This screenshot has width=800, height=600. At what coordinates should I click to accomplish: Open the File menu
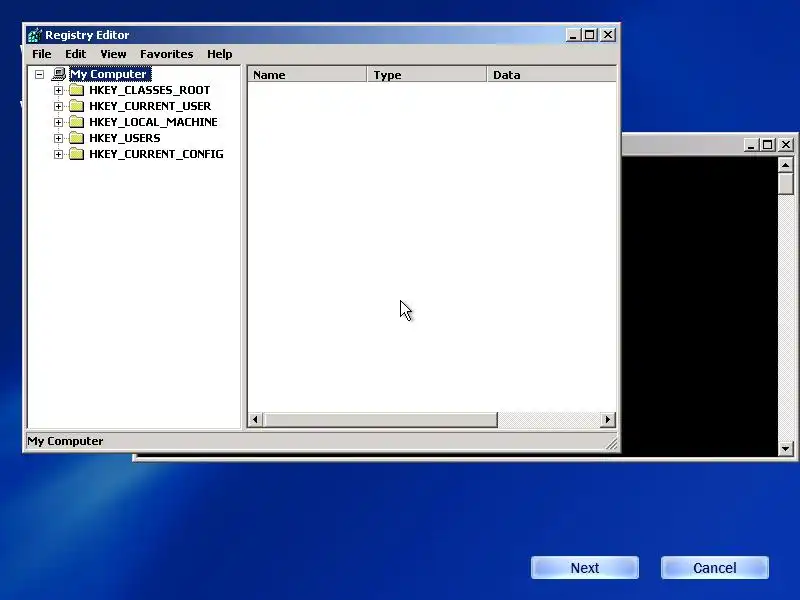[41, 54]
